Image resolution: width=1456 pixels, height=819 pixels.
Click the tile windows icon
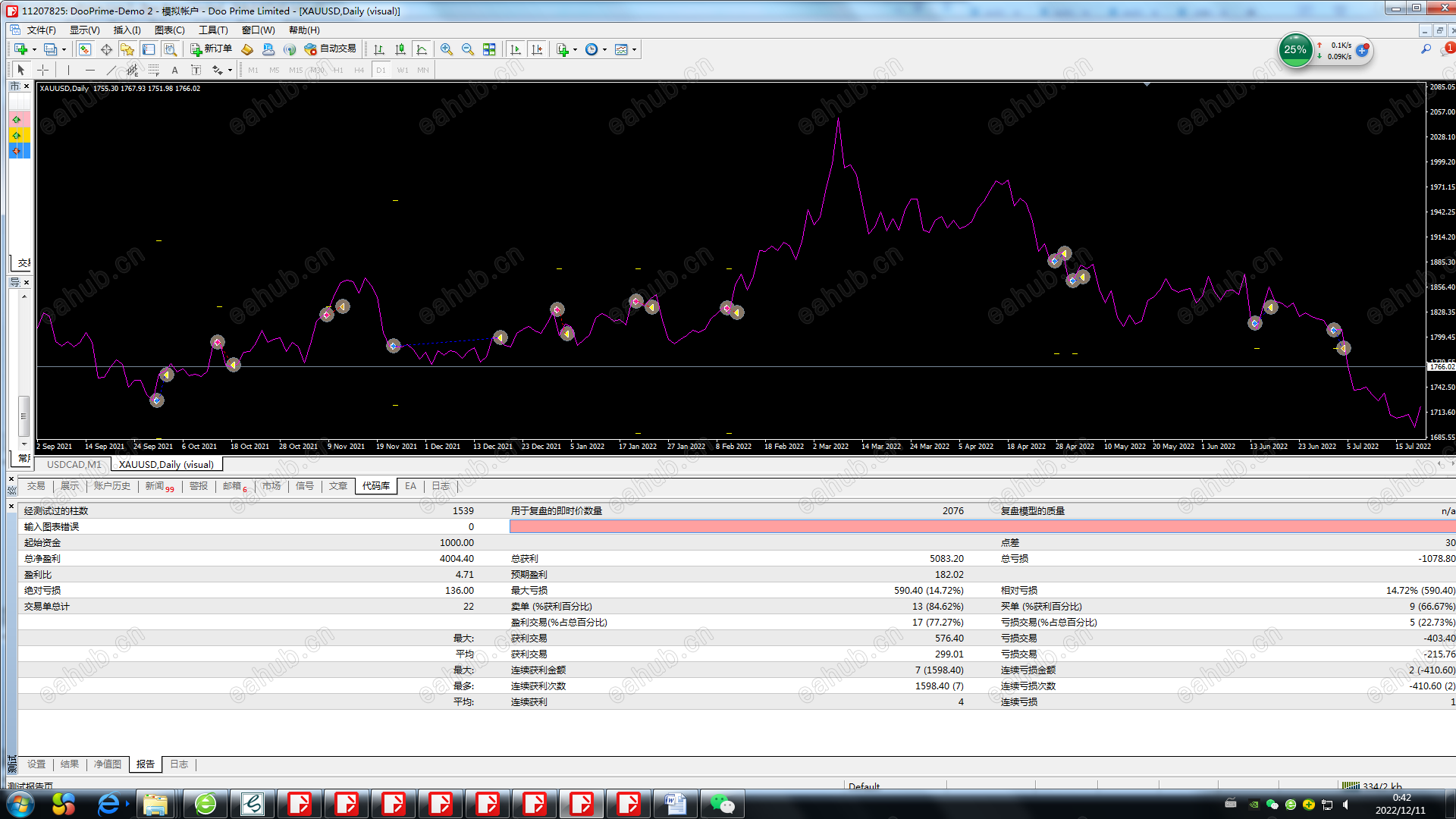[x=489, y=49]
